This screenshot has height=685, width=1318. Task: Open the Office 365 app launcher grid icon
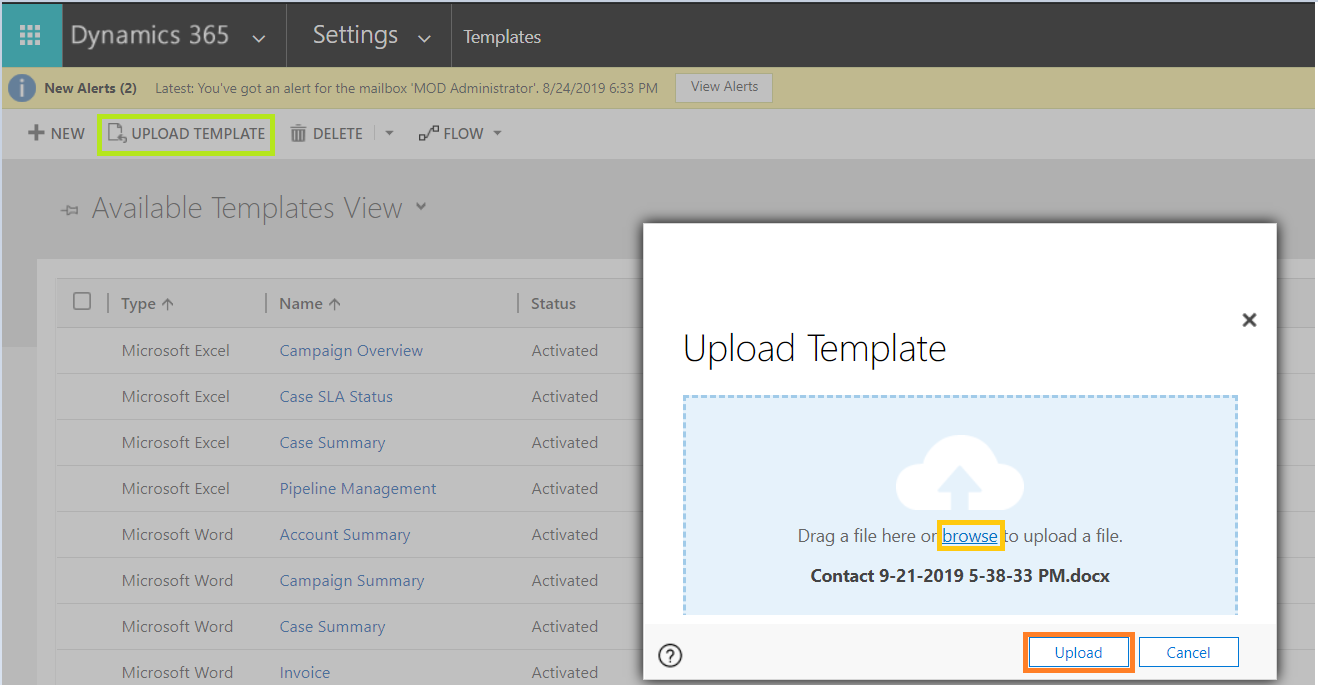point(31,35)
